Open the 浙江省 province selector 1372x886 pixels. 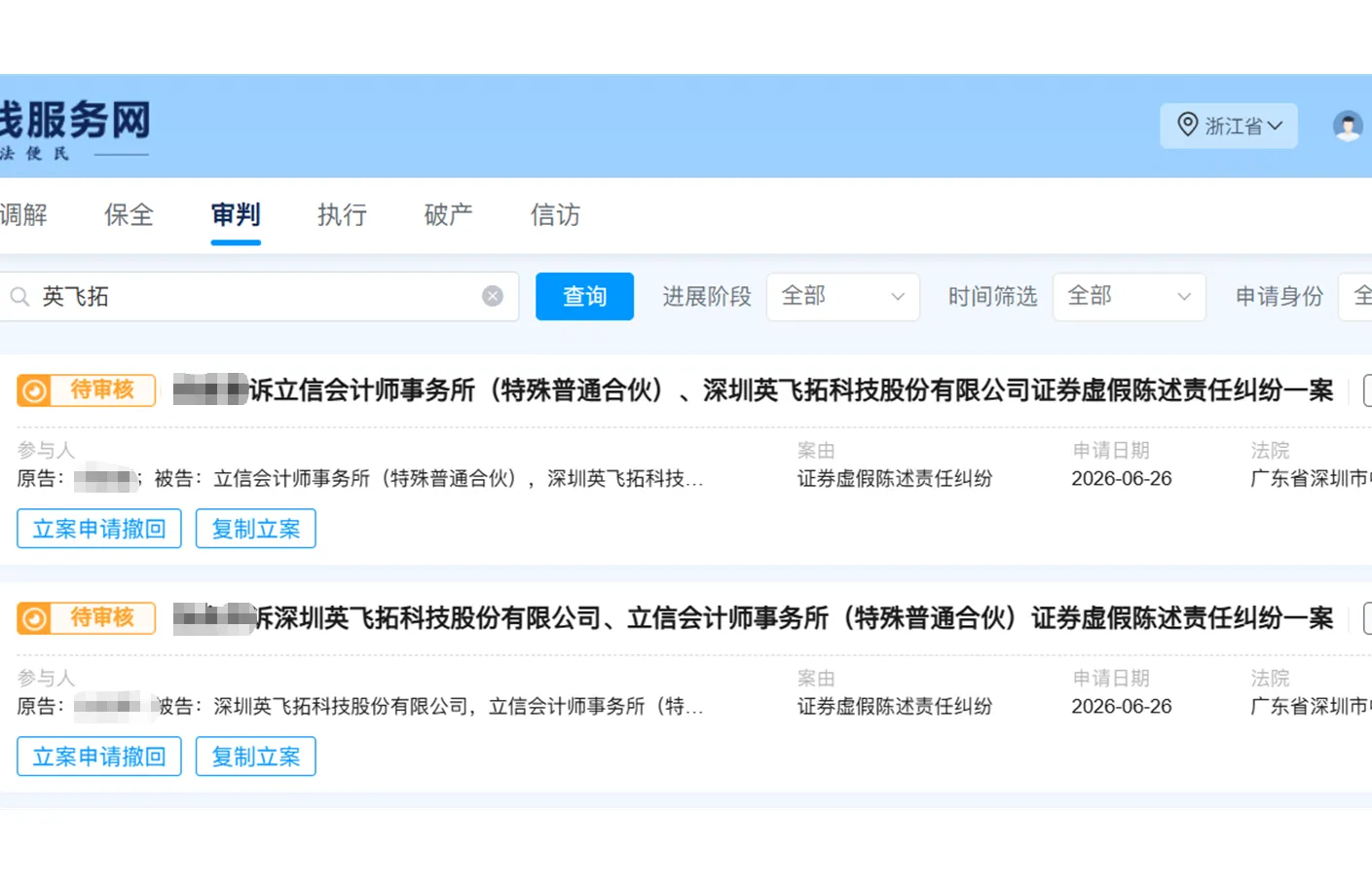tap(1229, 126)
